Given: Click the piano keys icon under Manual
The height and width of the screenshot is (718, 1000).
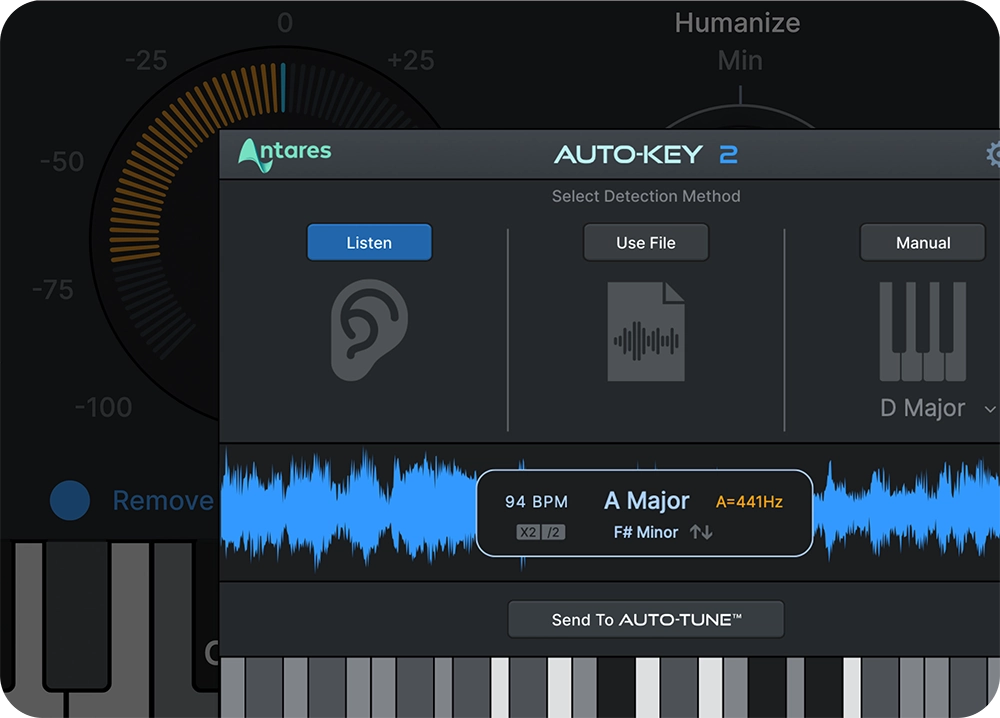Looking at the screenshot, I should point(921,330).
